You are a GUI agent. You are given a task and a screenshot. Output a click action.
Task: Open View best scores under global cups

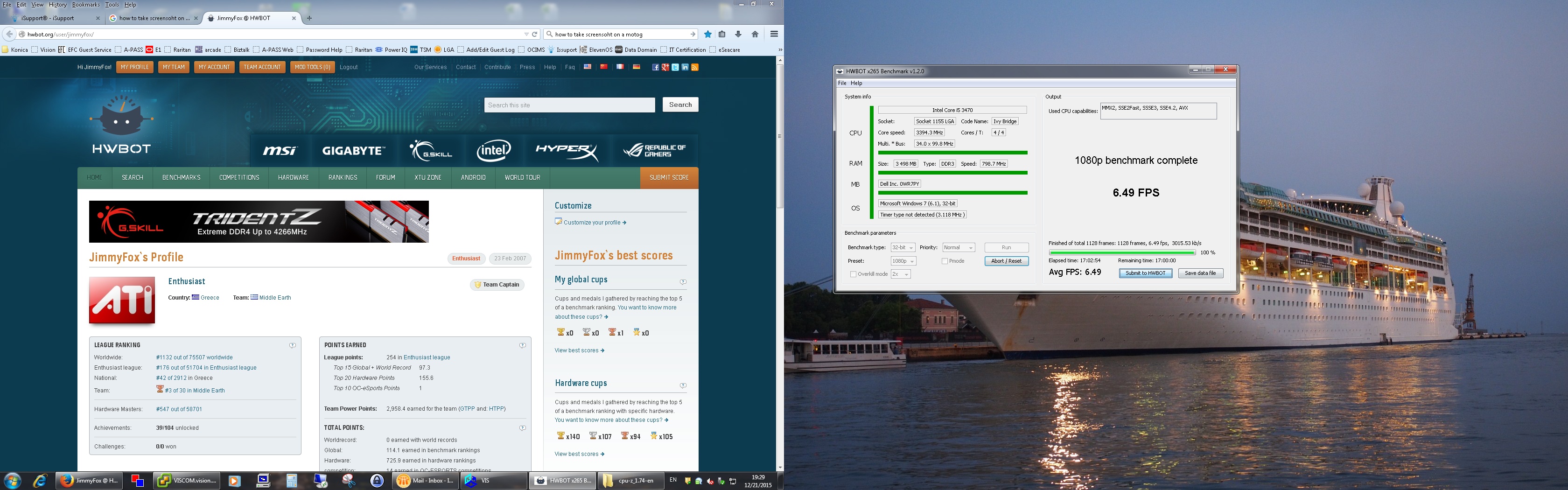click(580, 350)
